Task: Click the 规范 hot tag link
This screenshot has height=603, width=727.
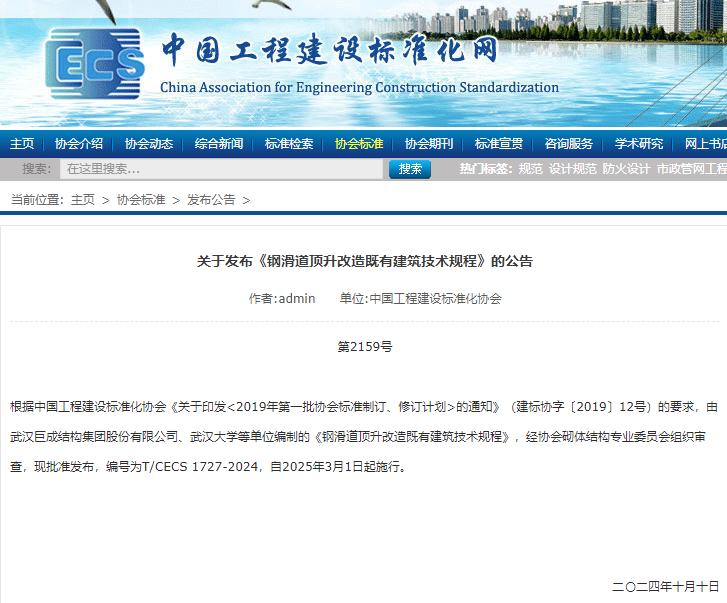Action: (x=530, y=169)
